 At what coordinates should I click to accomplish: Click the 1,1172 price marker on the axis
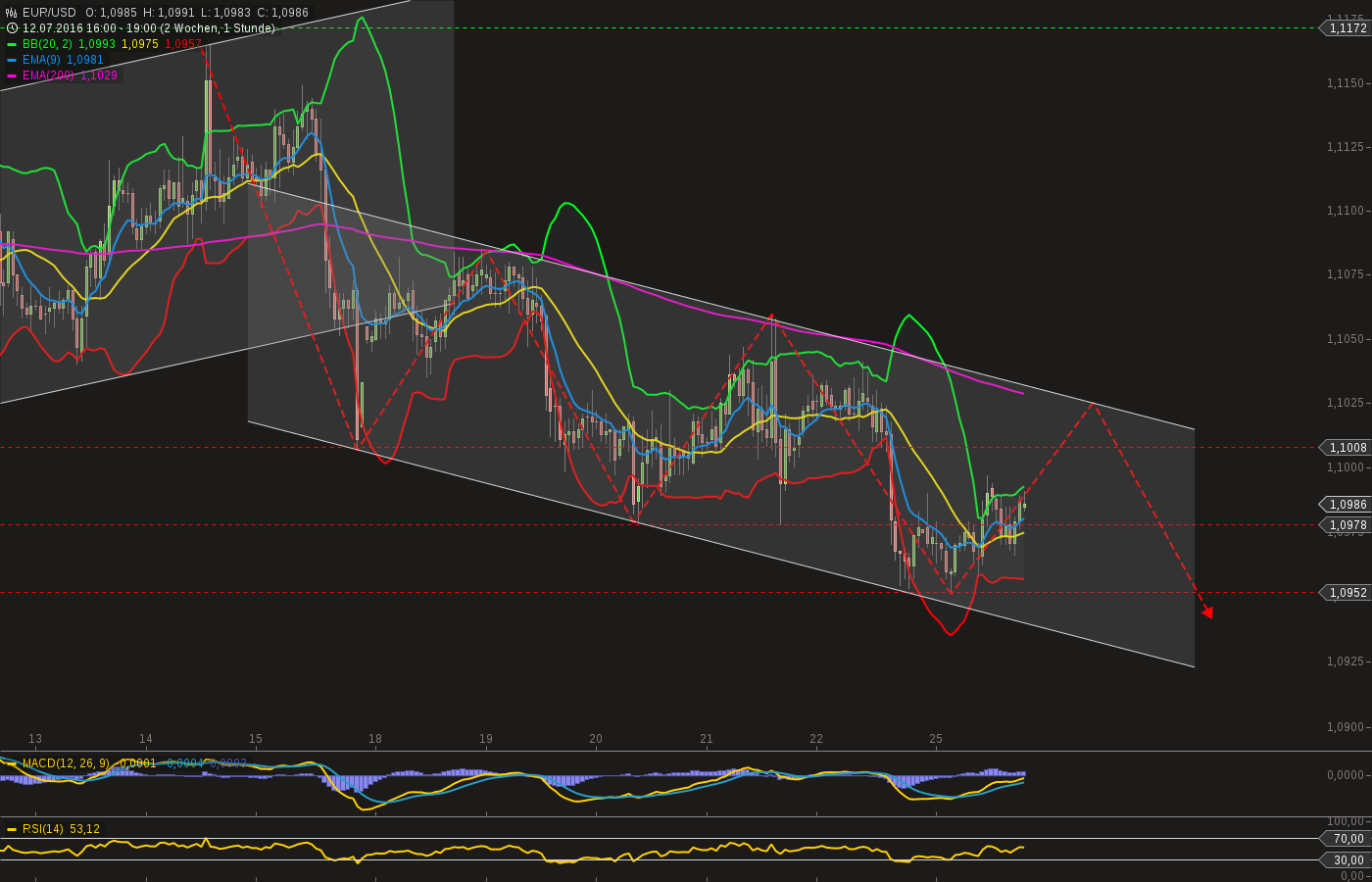(1347, 28)
